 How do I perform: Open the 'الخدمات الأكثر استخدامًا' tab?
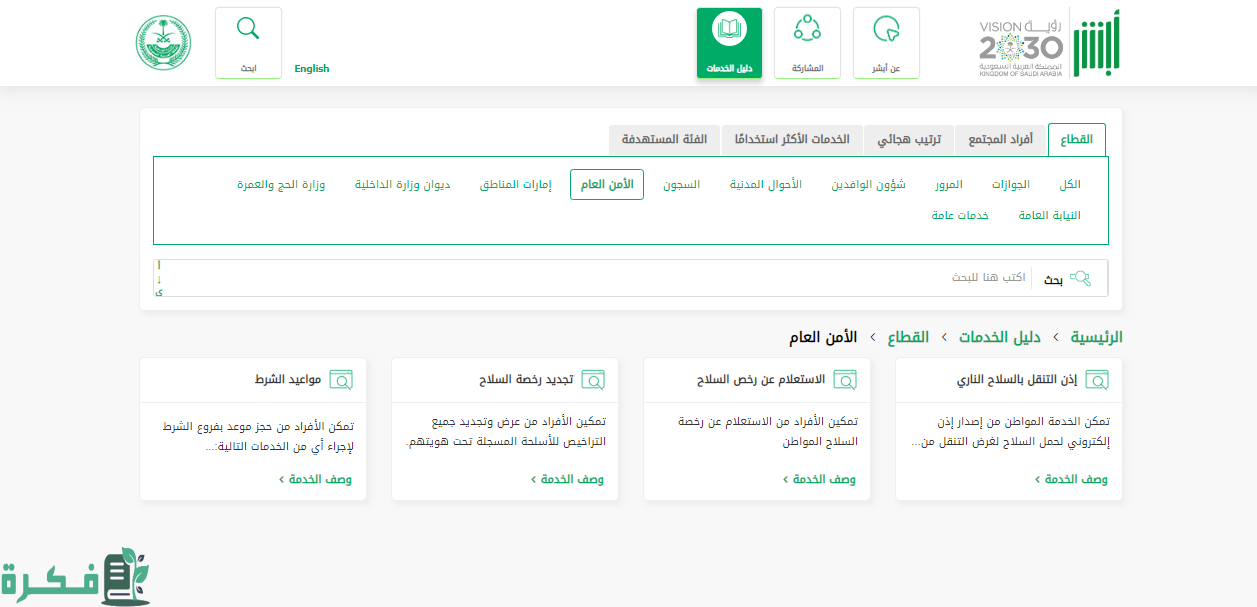coord(792,139)
